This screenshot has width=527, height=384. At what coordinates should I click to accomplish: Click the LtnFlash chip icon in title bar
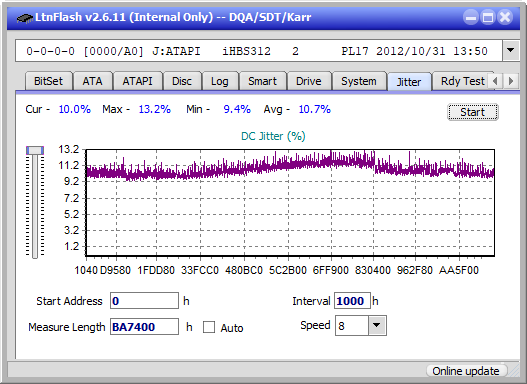tap(25, 17)
